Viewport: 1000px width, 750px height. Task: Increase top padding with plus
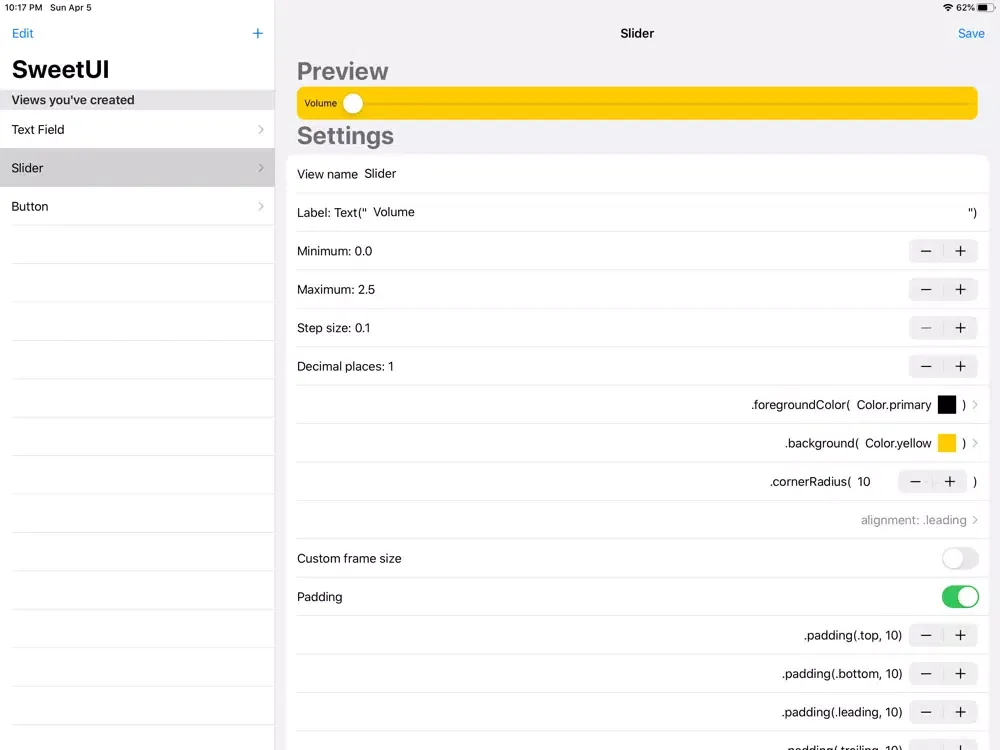point(960,635)
